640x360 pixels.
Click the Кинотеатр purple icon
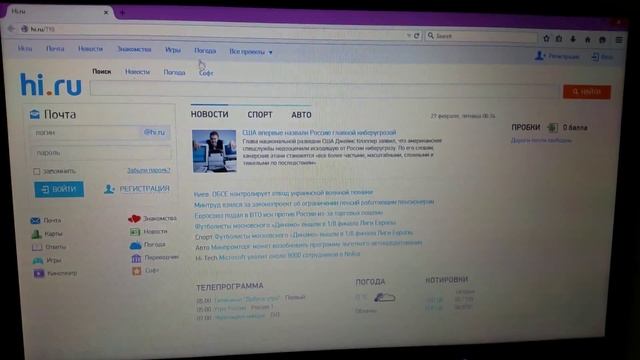39,273
